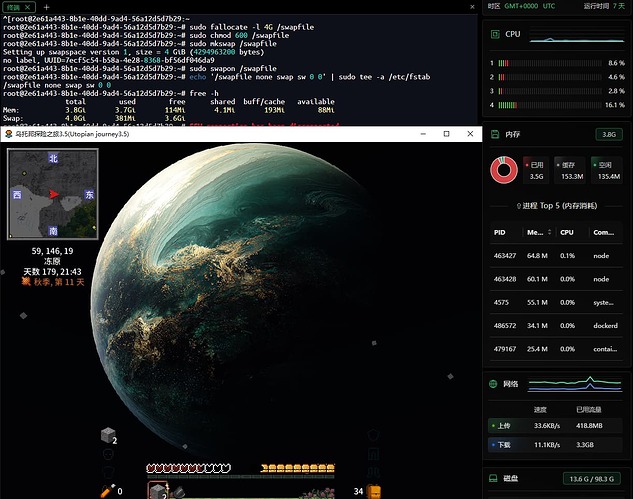Screen dimensions: 633x499
Task: Minimize the Utopian journey game window
Action: [423, 134]
